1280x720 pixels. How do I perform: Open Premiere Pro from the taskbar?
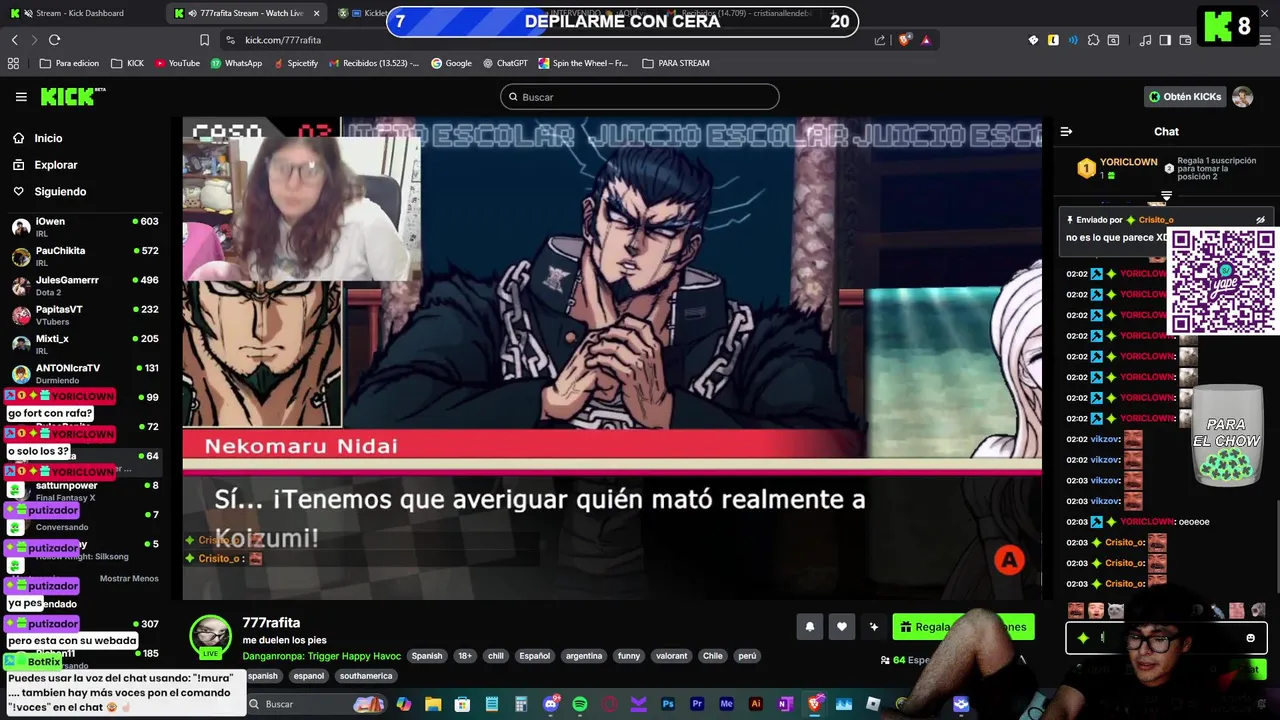pos(697,704)
